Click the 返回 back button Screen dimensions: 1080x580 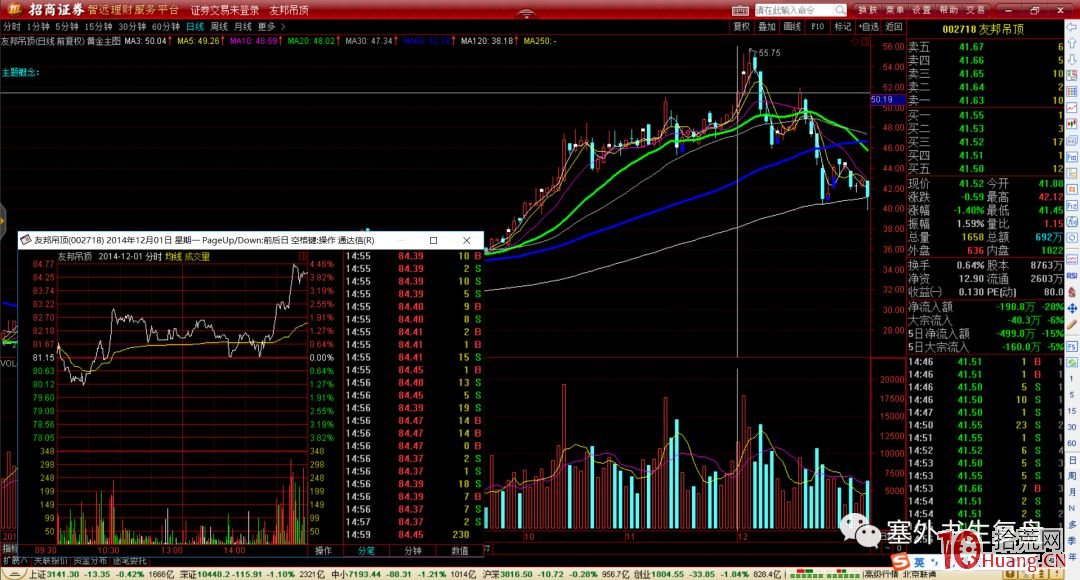tap(893, 26)
